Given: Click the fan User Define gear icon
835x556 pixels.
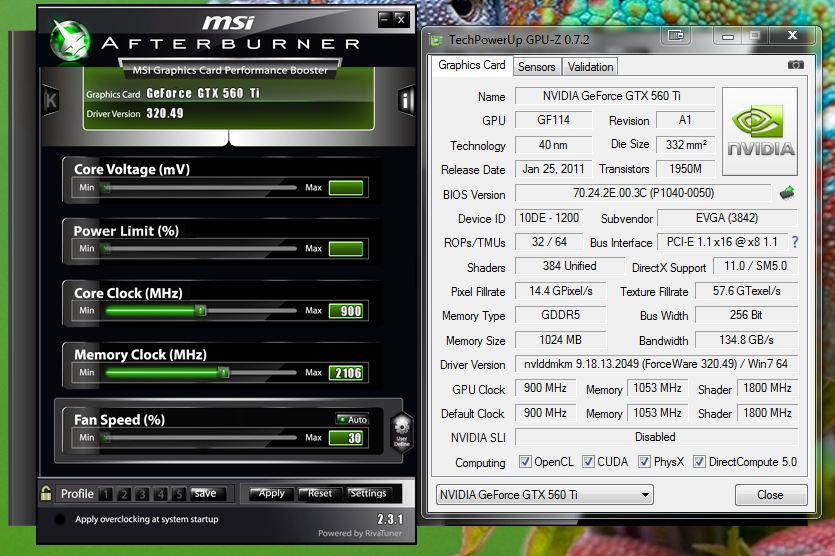Looking at the screenshot, I should tap(402, 432).
